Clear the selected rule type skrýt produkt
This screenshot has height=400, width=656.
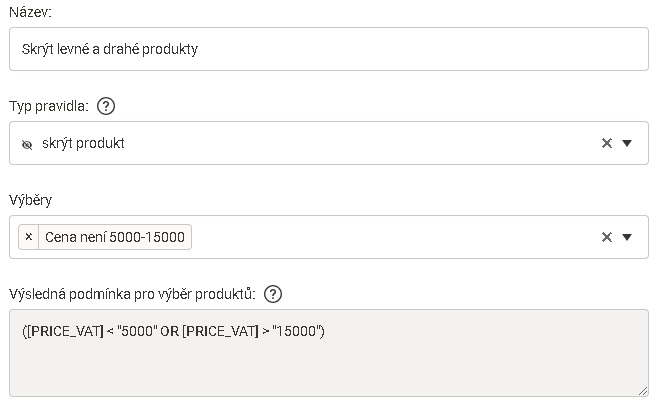click(607, 143)
